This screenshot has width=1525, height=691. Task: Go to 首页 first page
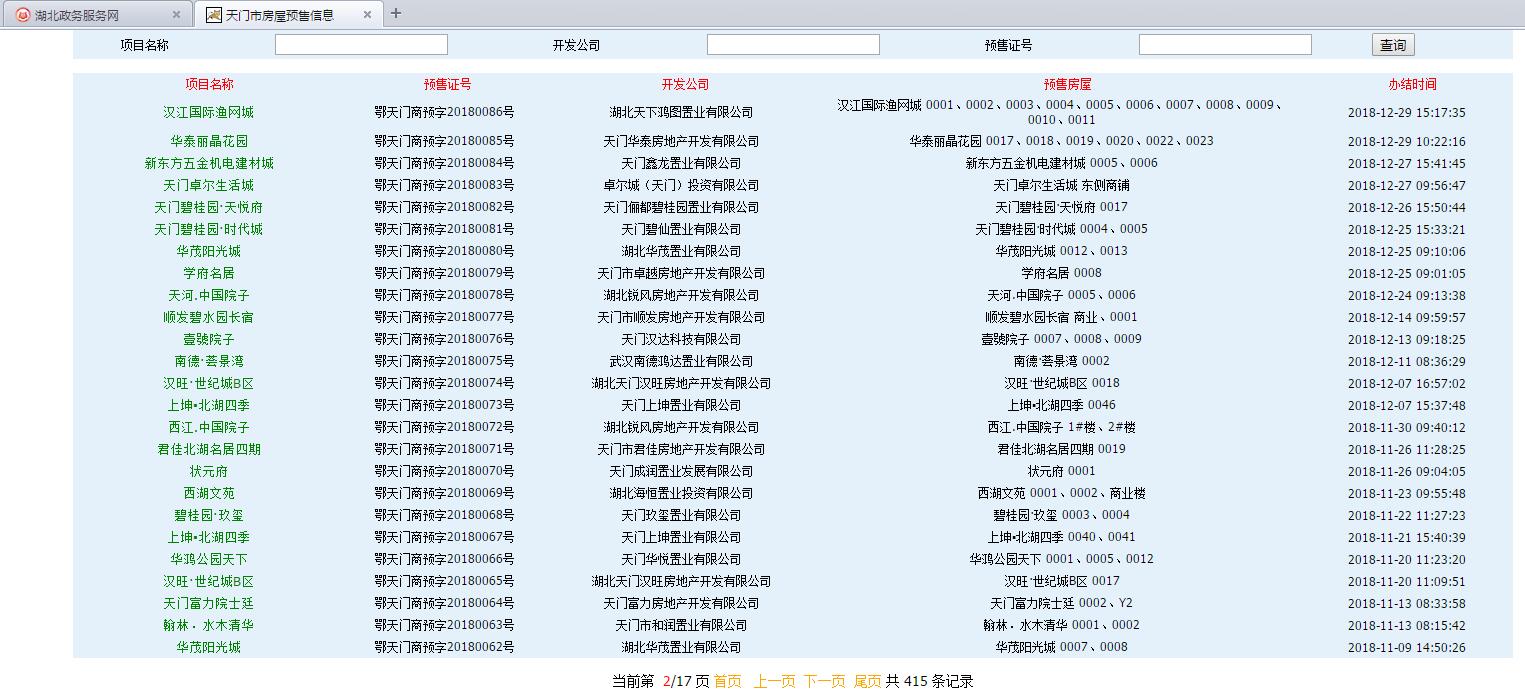click(x=728, y=681)
